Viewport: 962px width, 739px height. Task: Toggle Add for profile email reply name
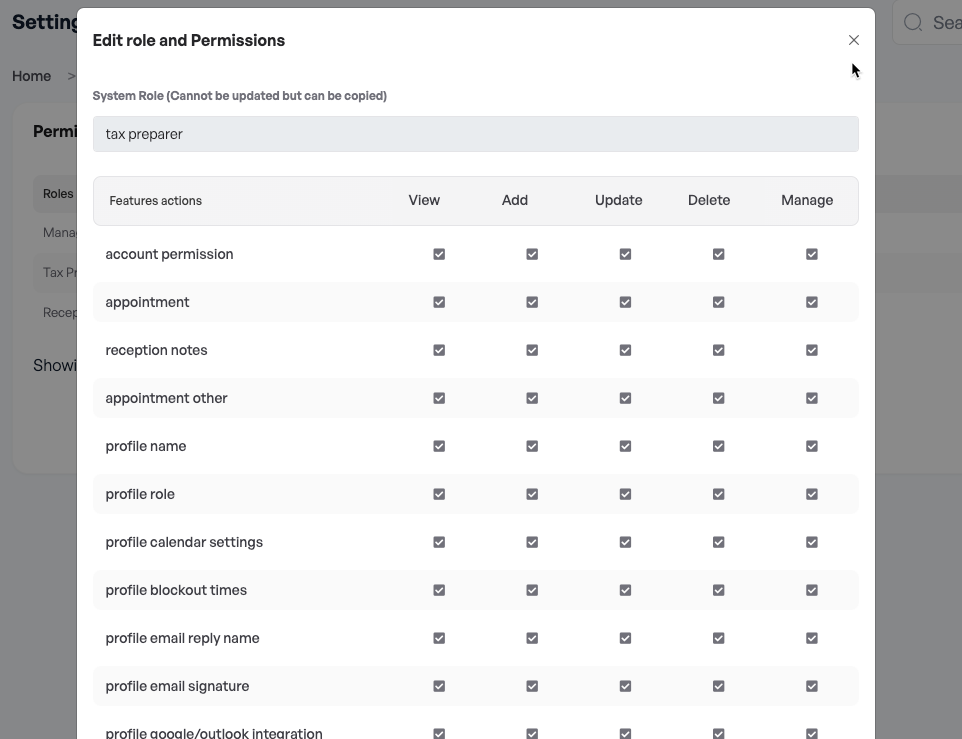(532, 638)
